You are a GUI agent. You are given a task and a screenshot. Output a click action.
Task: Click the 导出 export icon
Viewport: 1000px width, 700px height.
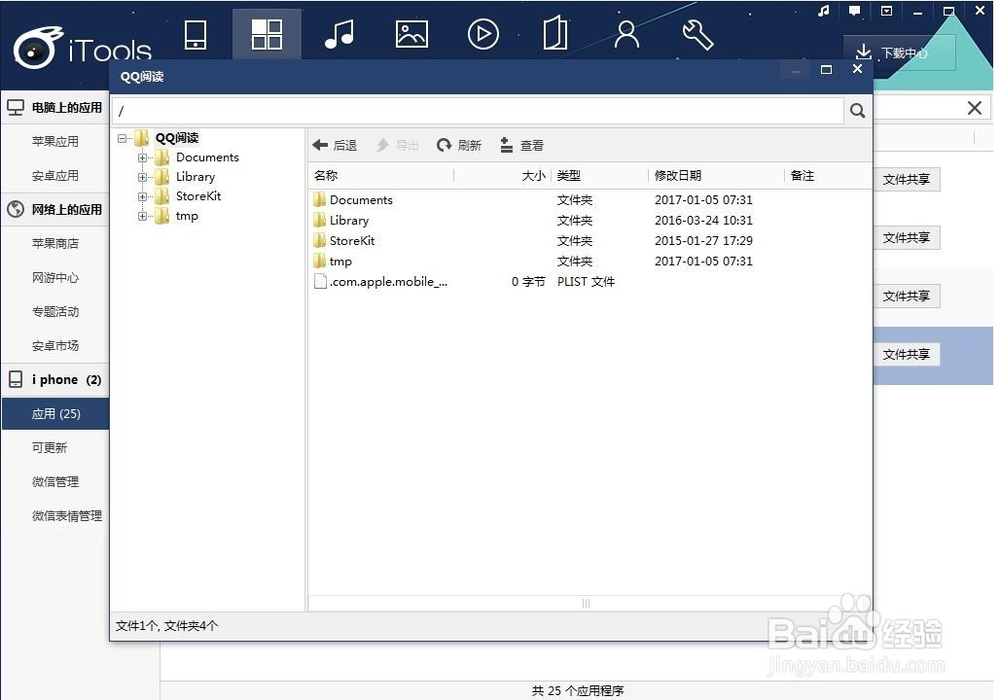pos(382,145)
